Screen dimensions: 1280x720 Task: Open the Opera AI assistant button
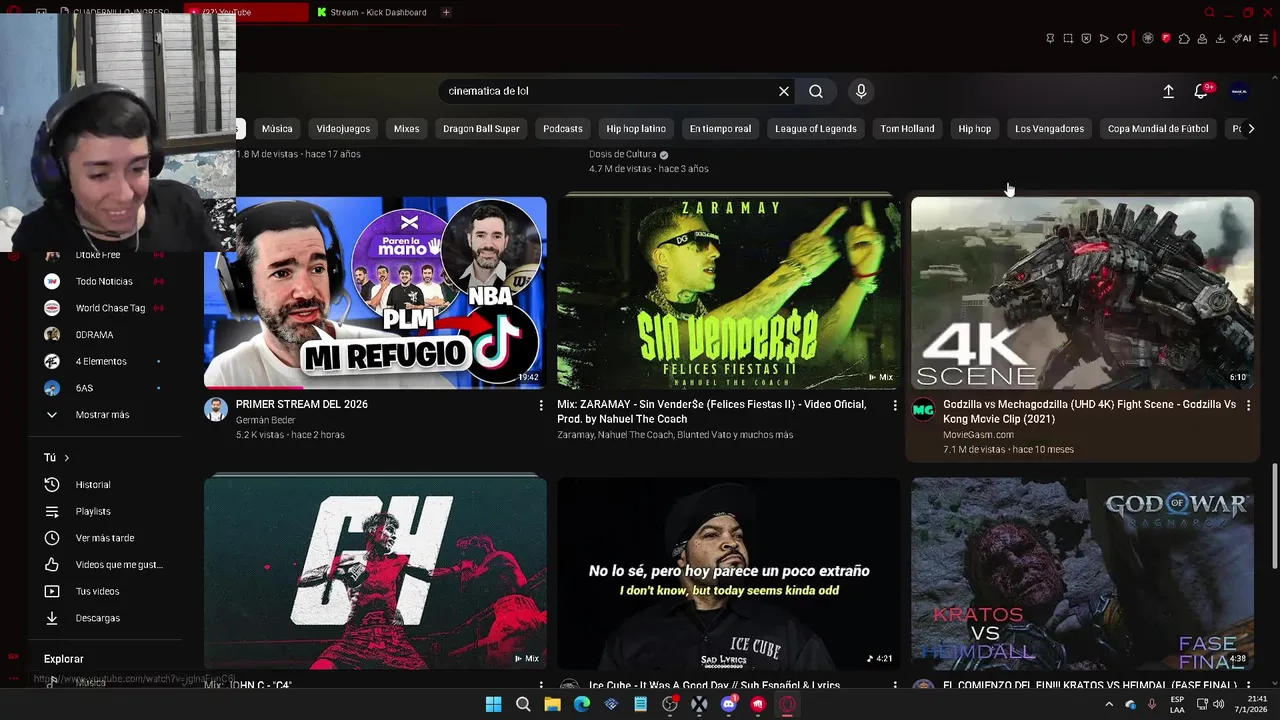coord(1242,39)
